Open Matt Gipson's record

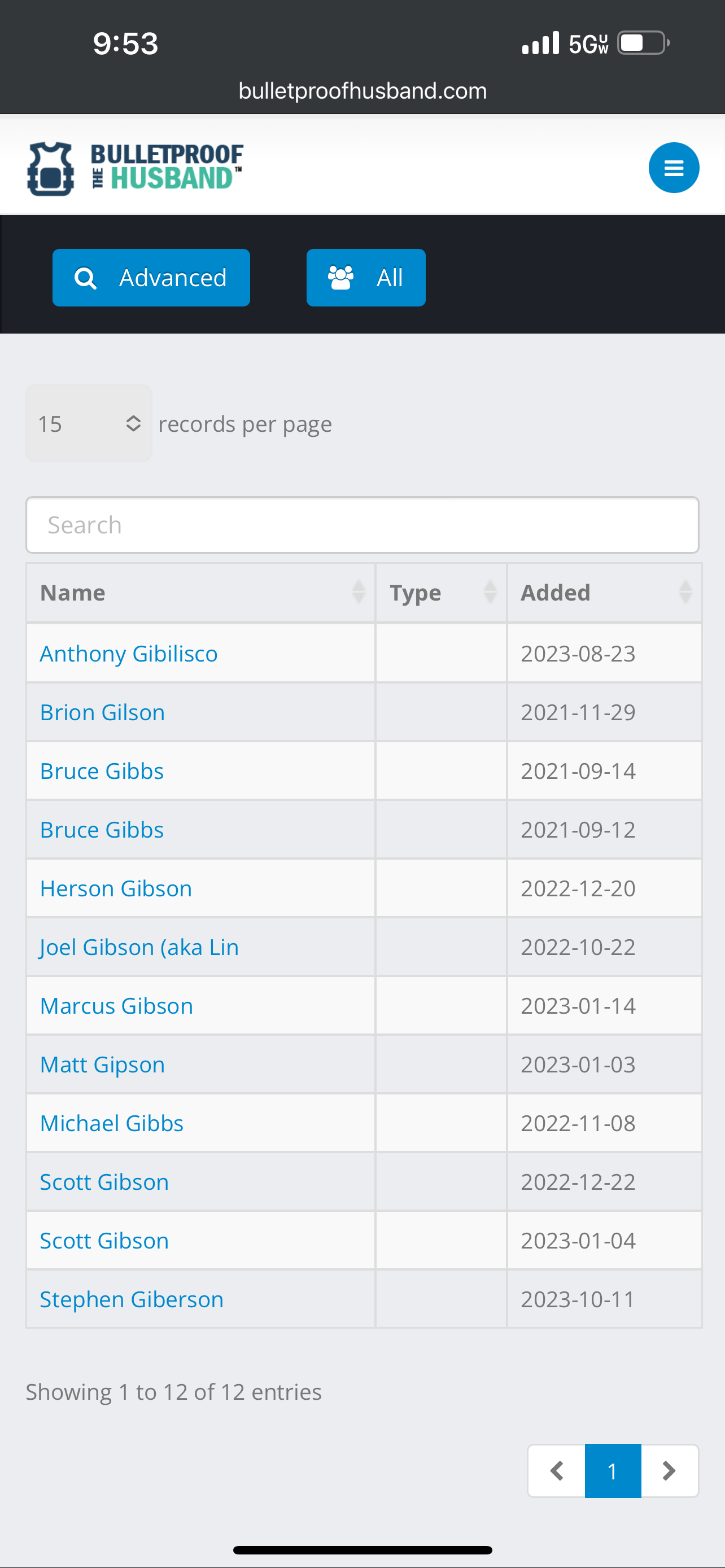pyautogui.click(x=102, y=1065)
